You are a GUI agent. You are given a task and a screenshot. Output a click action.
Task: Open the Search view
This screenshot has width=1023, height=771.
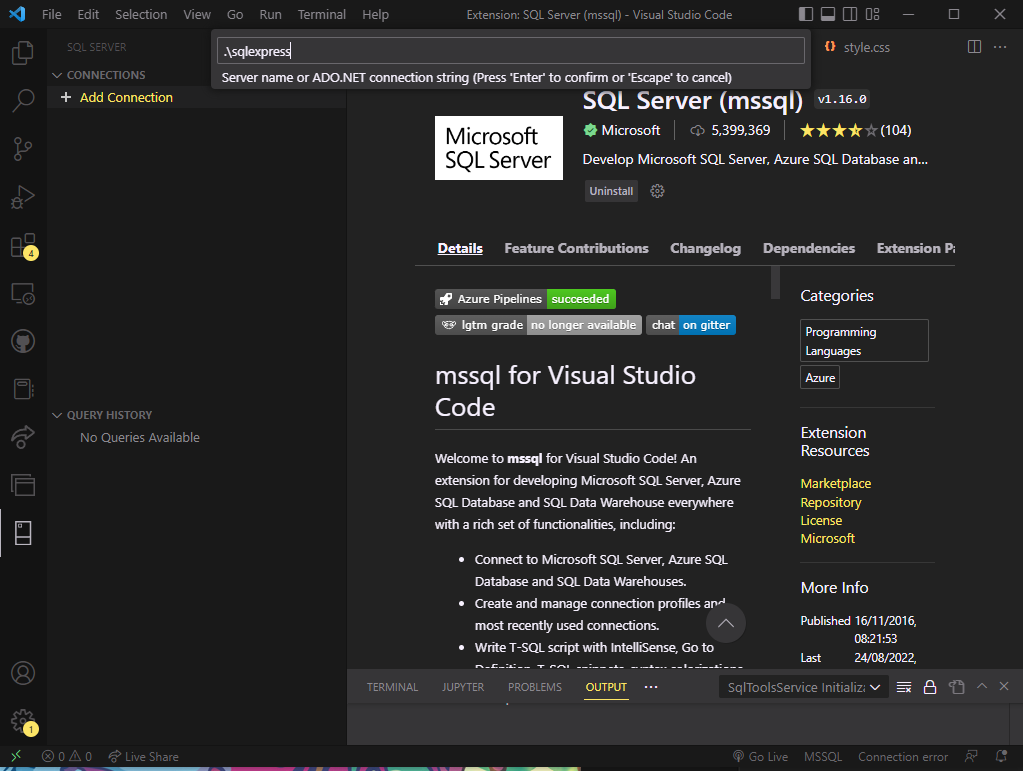23,100
